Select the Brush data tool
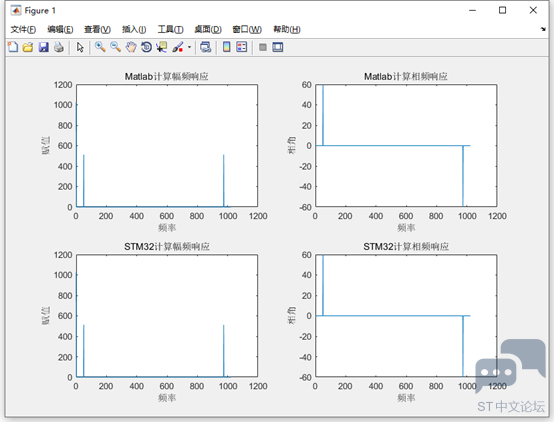The image size is (554, 422). pyautogui.click(x=178, y=47)
